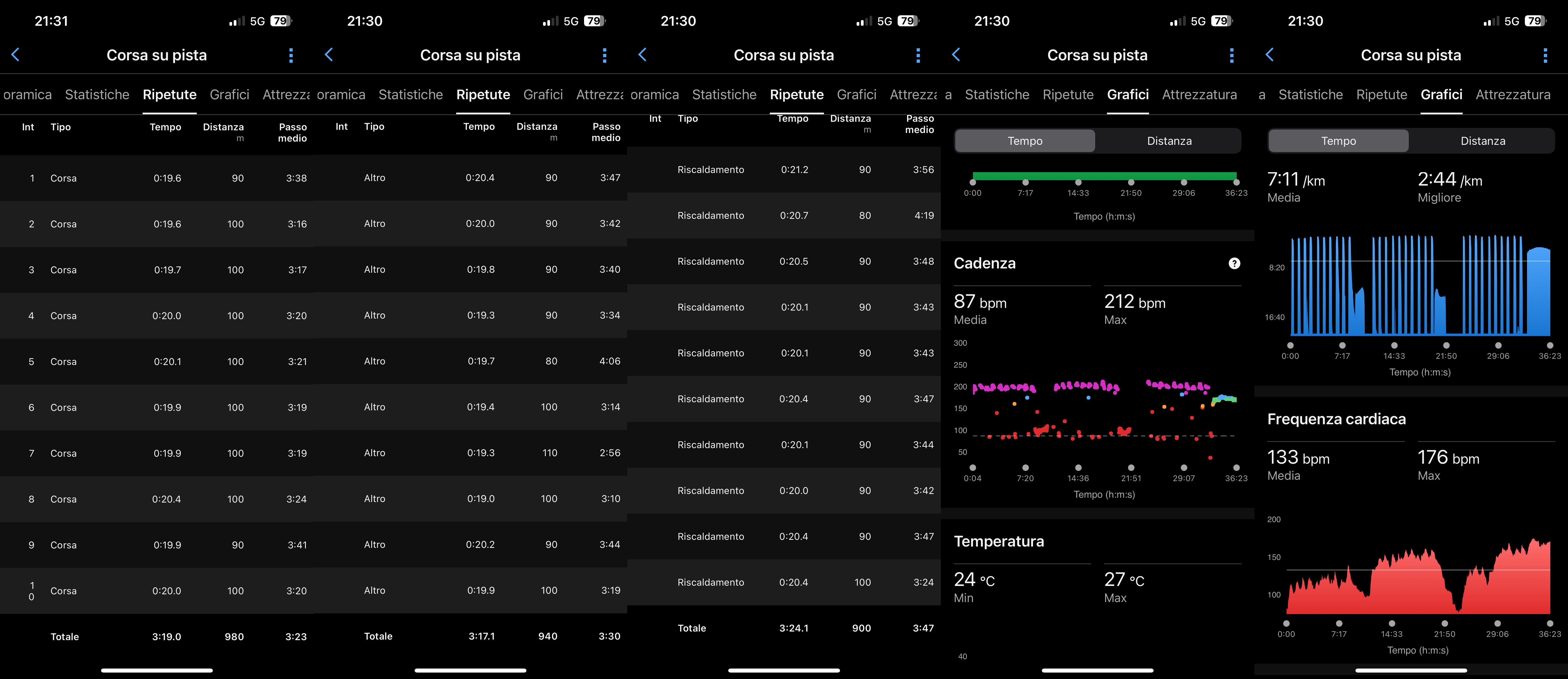This screenshot has height=679, width=1568.
Task: Tap interval 1 Corsa row
Action: tap(157, 178)
